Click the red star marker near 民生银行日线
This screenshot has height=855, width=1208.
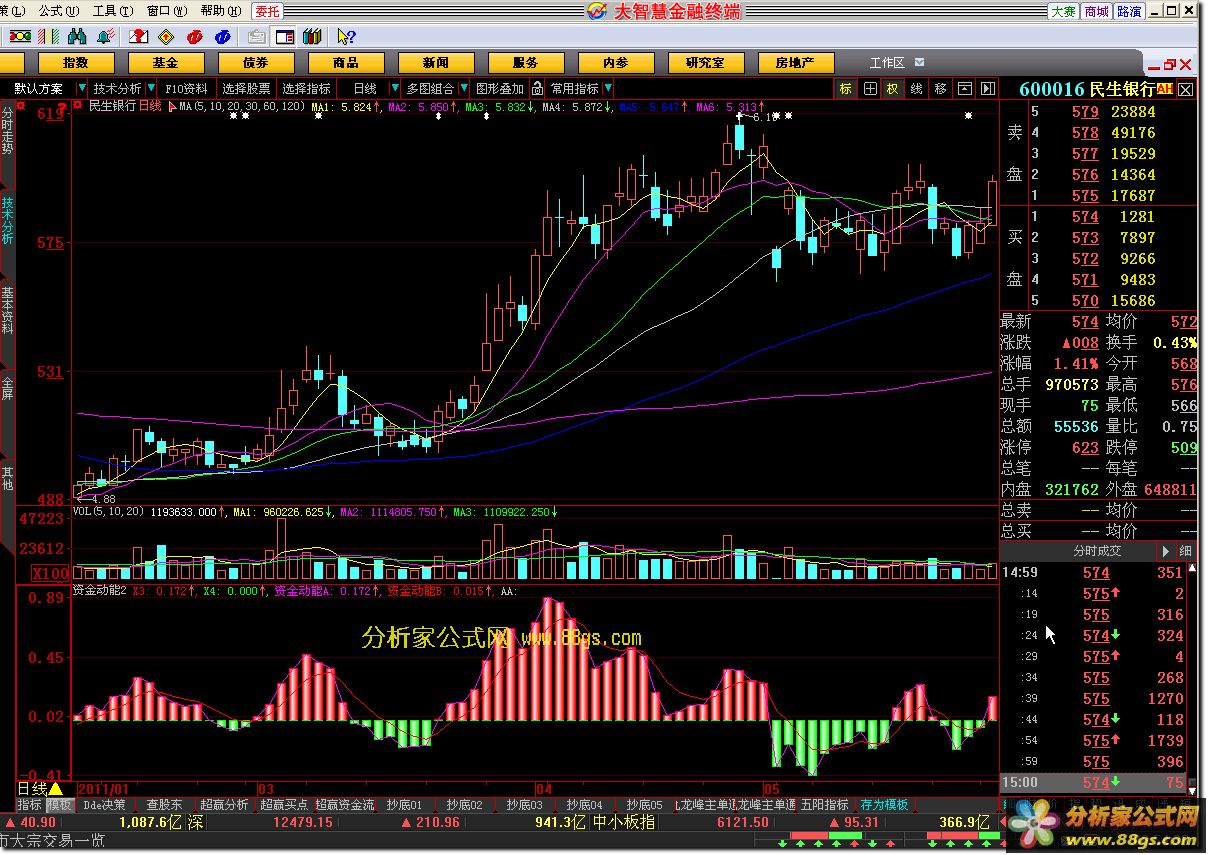(x=79, y=104)
